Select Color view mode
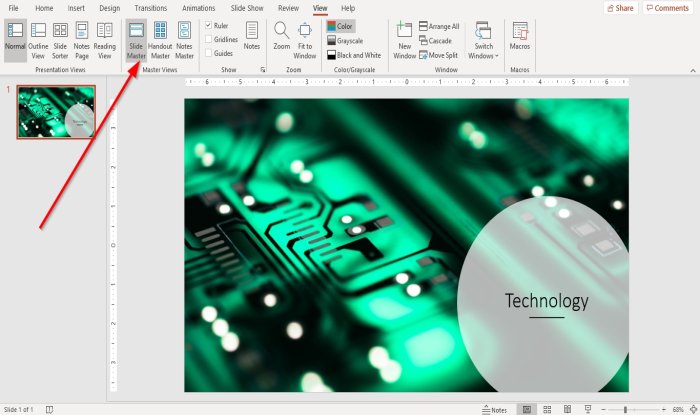Screen dimensions: 700x415 coord(340,26)
